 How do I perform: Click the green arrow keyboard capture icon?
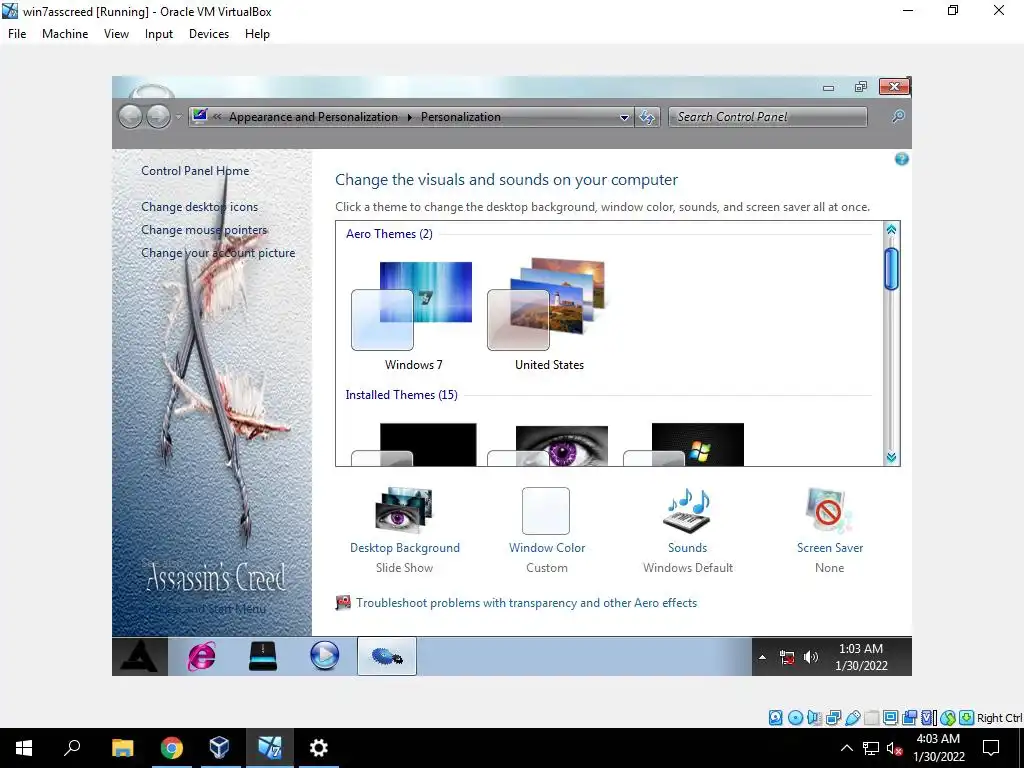pos(967,718)
